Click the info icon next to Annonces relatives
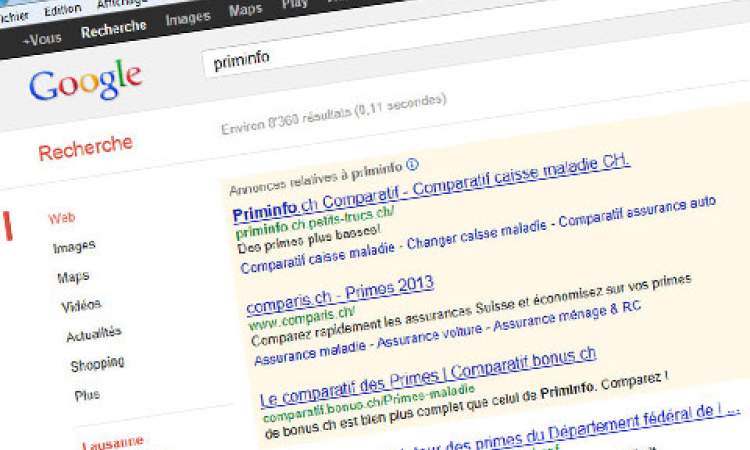Image resolution: width=750 pixels, height=450 pixels. (412, 165)
